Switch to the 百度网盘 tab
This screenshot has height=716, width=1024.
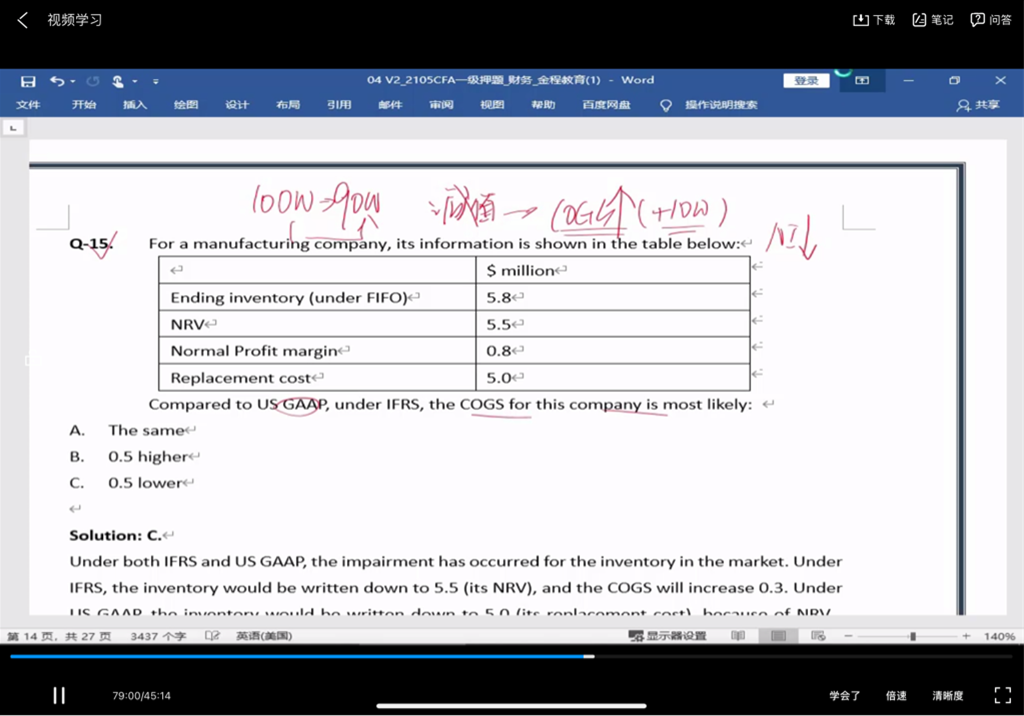(x=607, y=105)
